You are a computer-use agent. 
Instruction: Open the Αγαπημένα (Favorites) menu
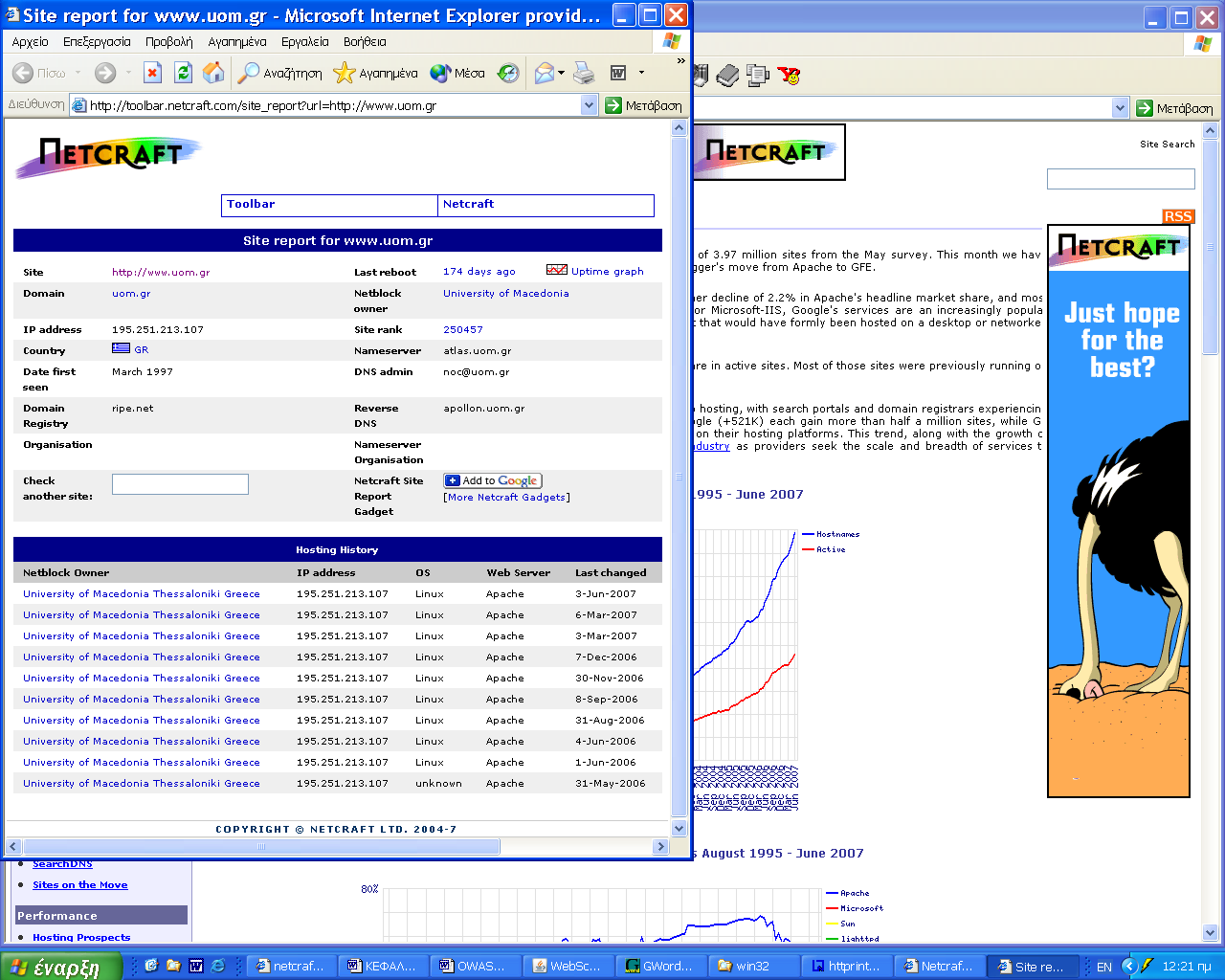point(237,41)
